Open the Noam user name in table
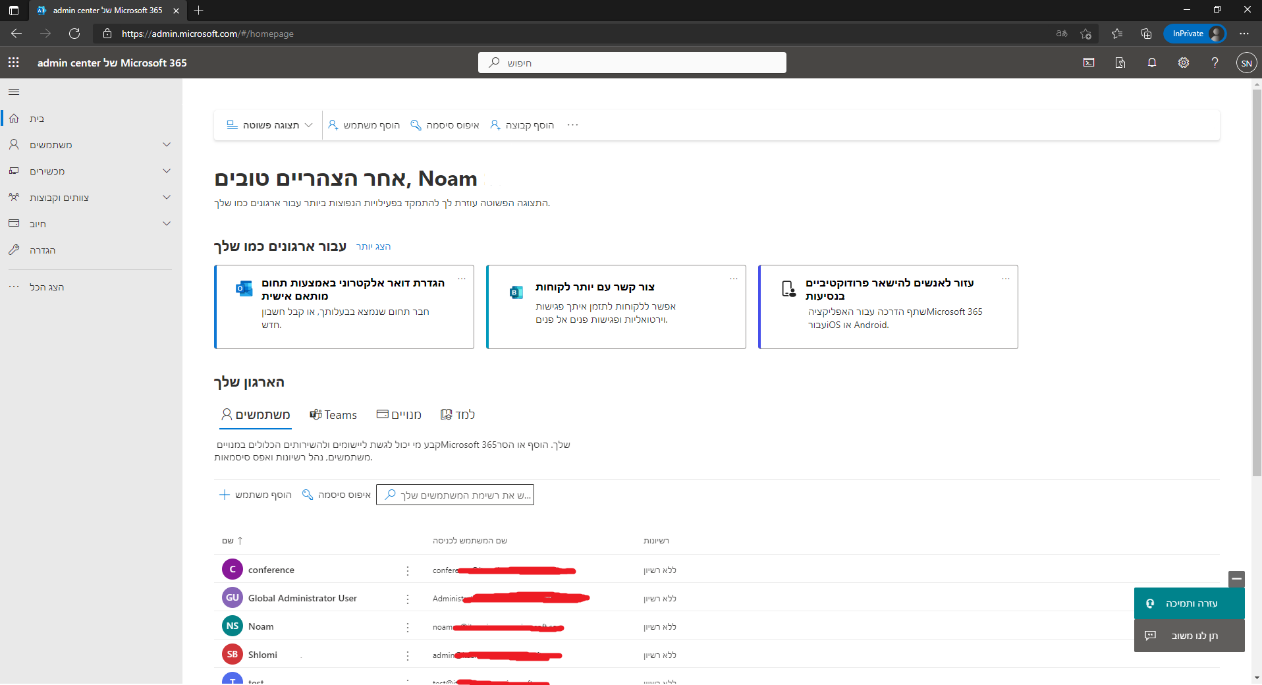The image size is (1262, 685). coord(260,627)
